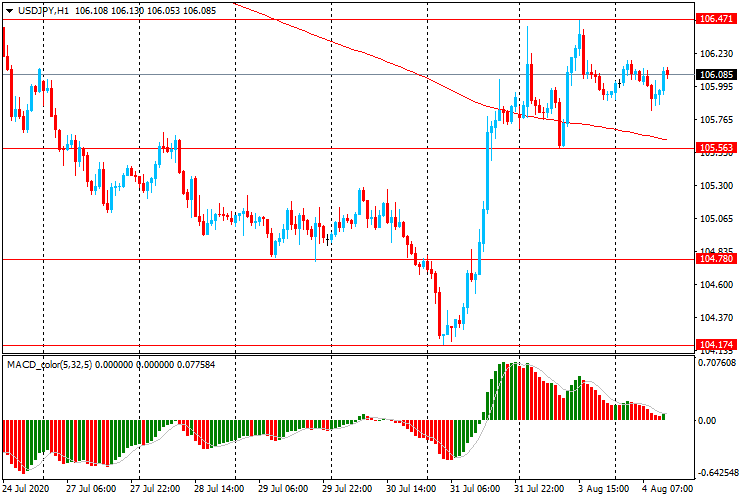Open the chart menu triangle beside USDJPY,H1
The width and height of the screenshot is (740, 500).
coord(9,11)
